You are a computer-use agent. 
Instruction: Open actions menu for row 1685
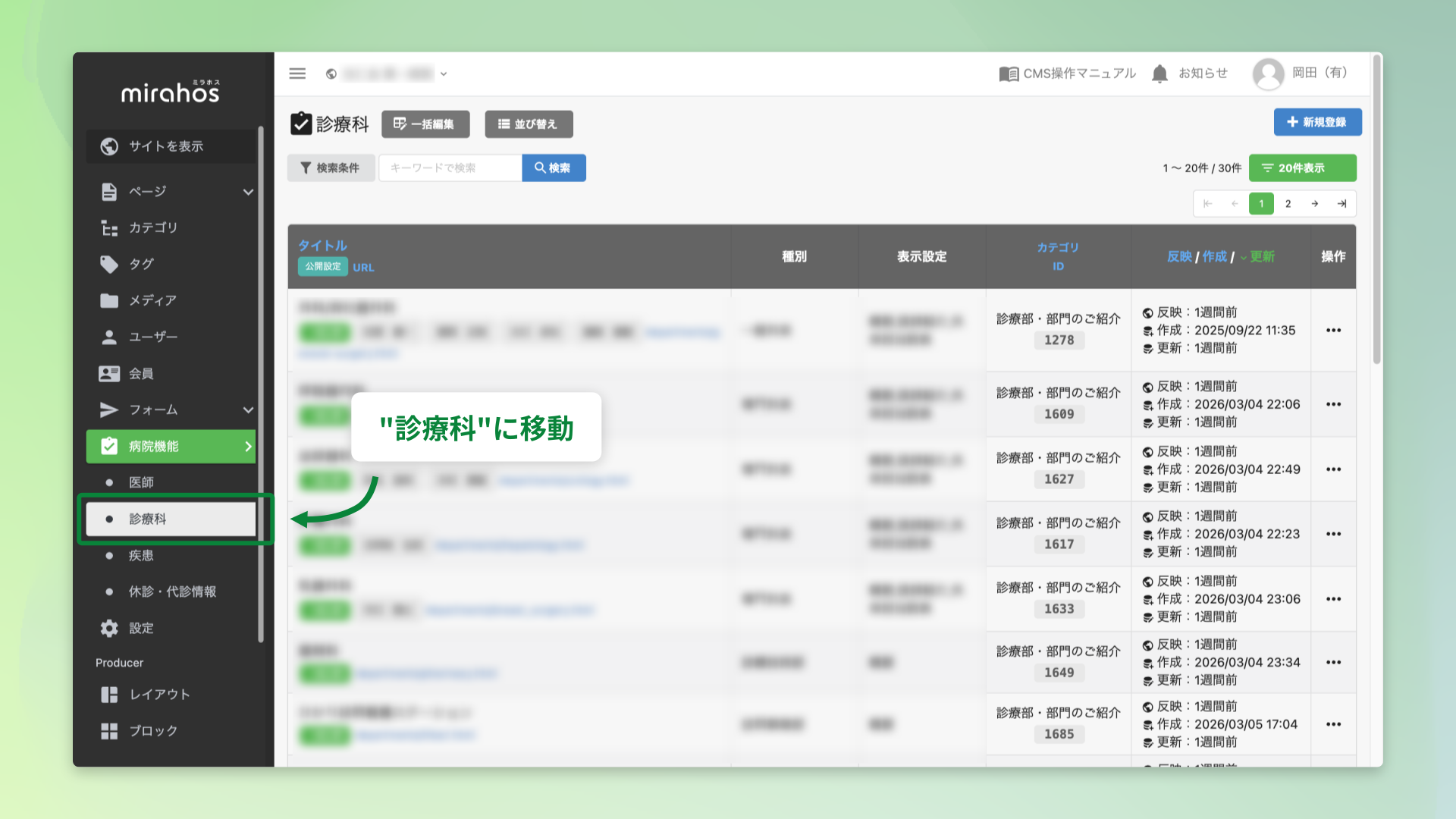[x=1333, y=724]
